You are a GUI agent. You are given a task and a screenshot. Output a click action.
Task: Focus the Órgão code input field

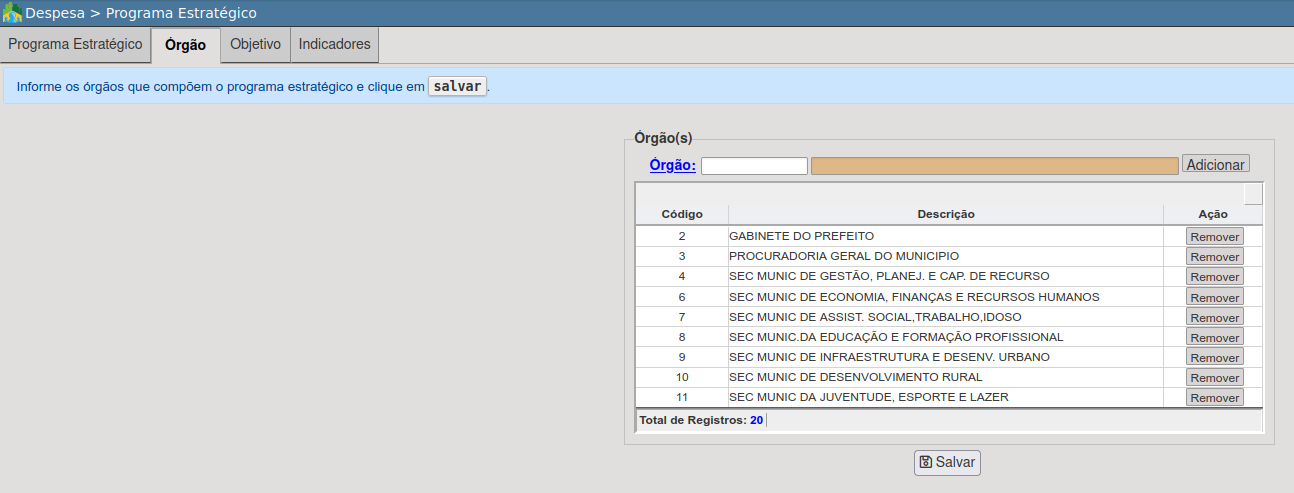pyautogui.click(x=754, y=166)
